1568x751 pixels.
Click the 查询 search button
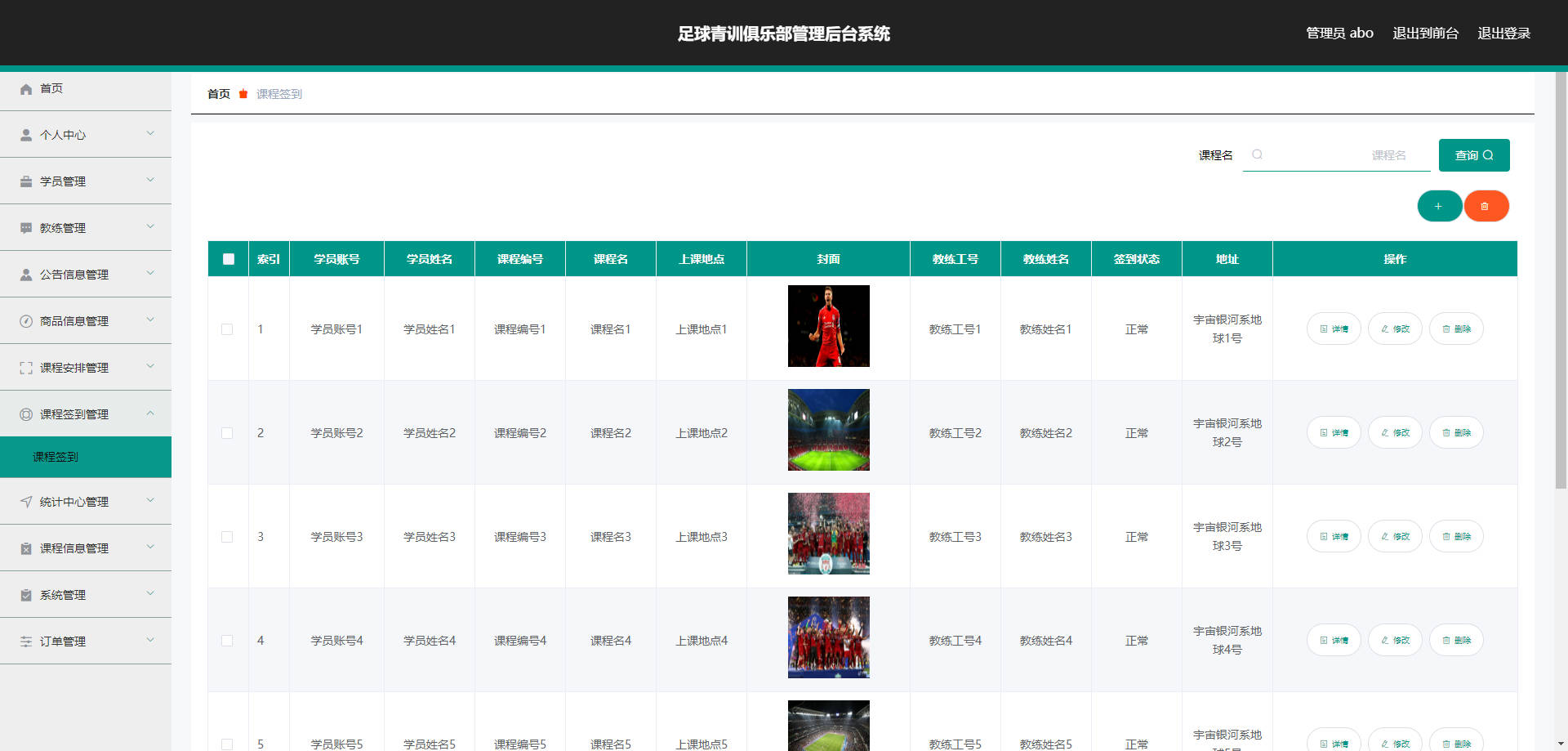click(1474, 155)
